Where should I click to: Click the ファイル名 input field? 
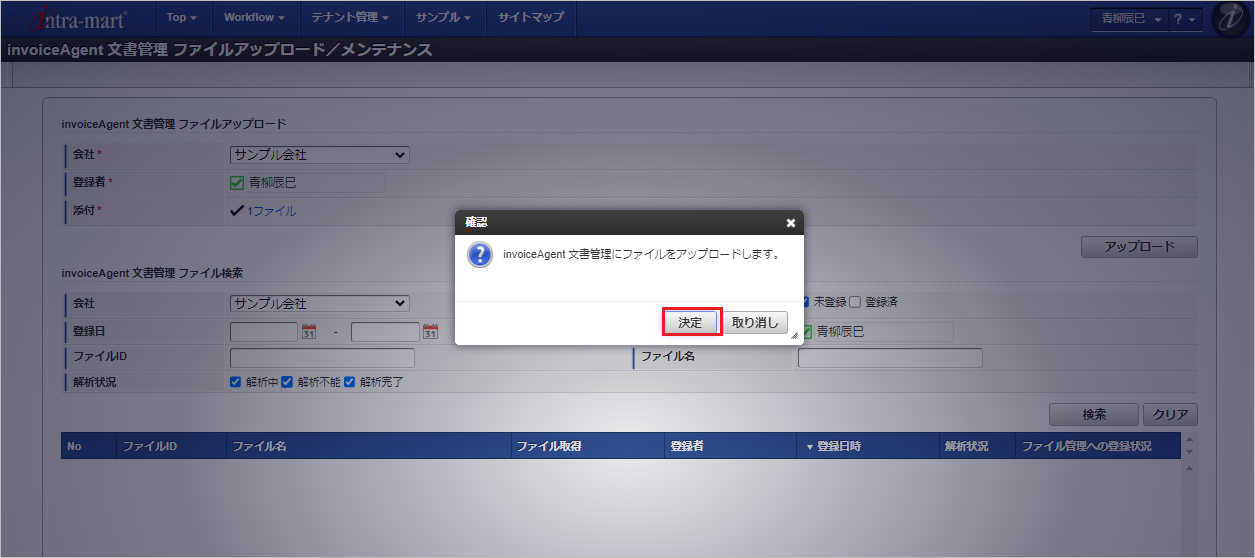pyautogui.click(x=890, y=358)
